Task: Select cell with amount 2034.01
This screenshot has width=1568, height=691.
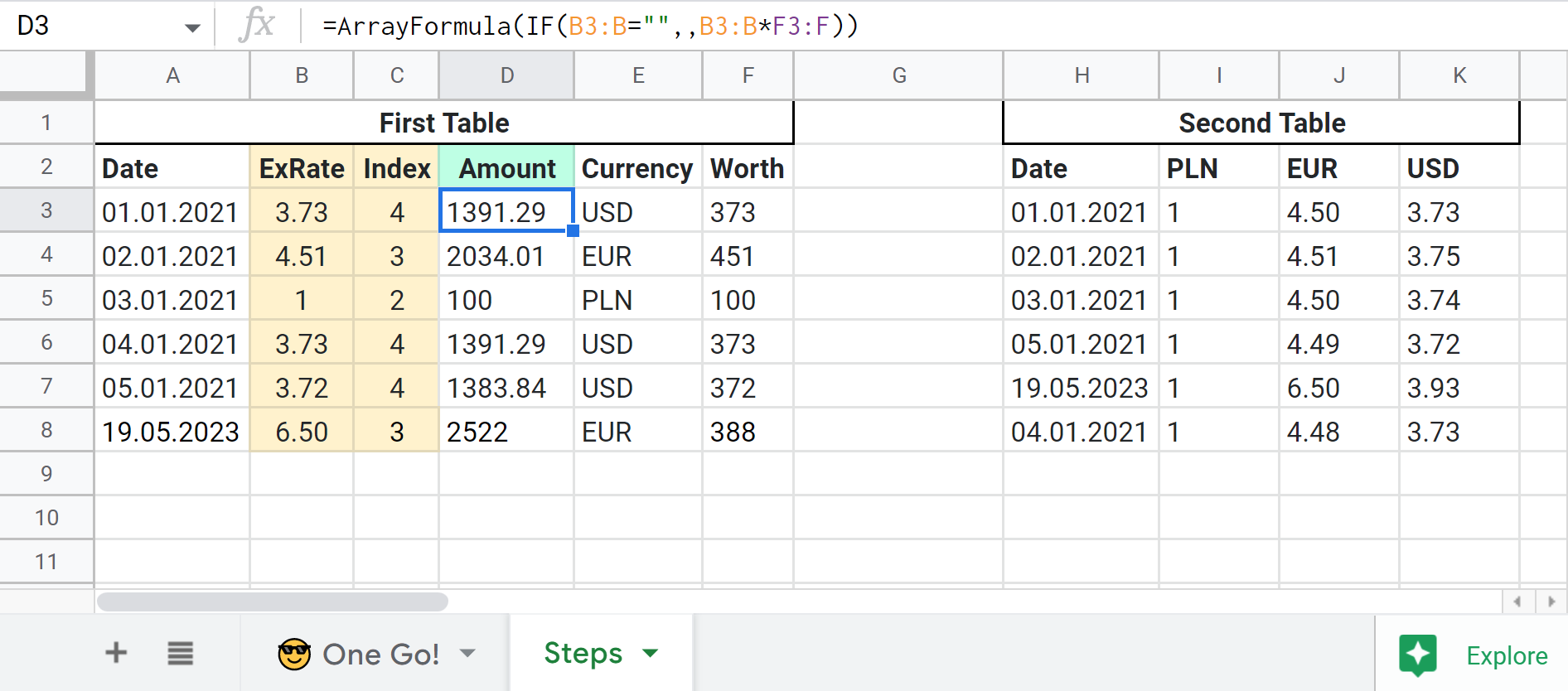Action: 507,256
